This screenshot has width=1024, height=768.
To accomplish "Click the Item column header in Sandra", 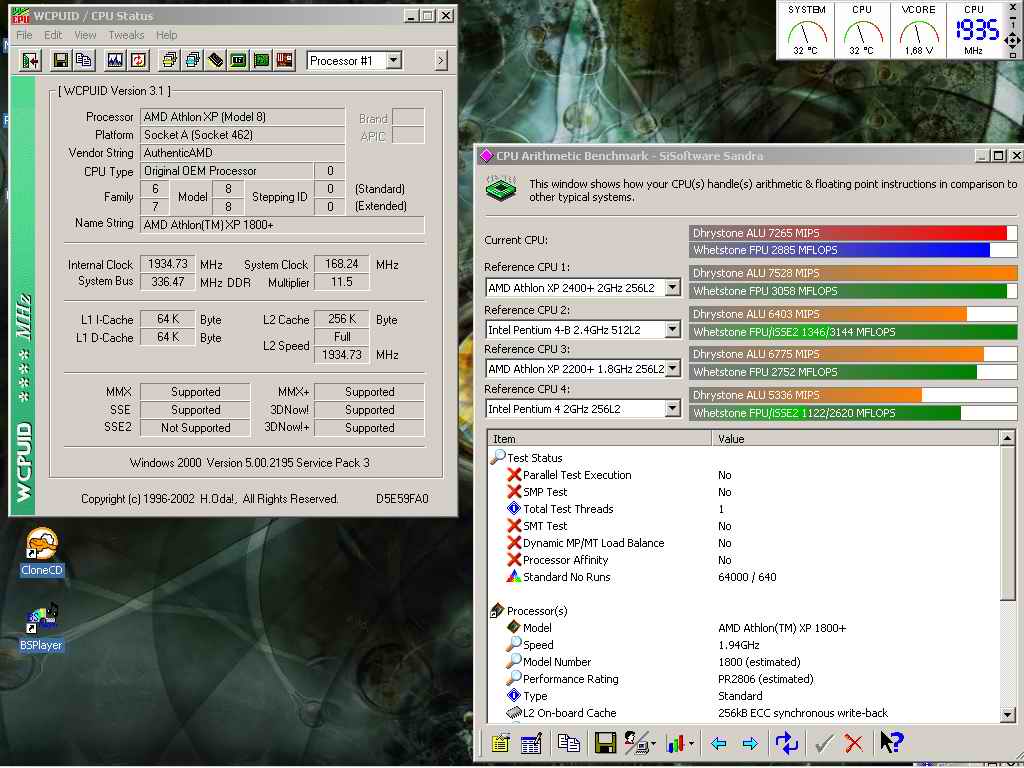I will (600, 439).
